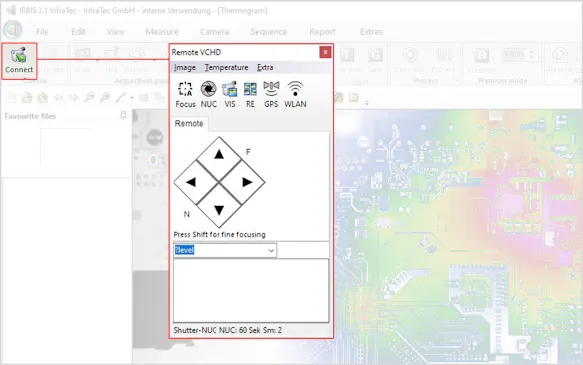
Task: Click the Premium mode value stepper
Action: point(532,55)
